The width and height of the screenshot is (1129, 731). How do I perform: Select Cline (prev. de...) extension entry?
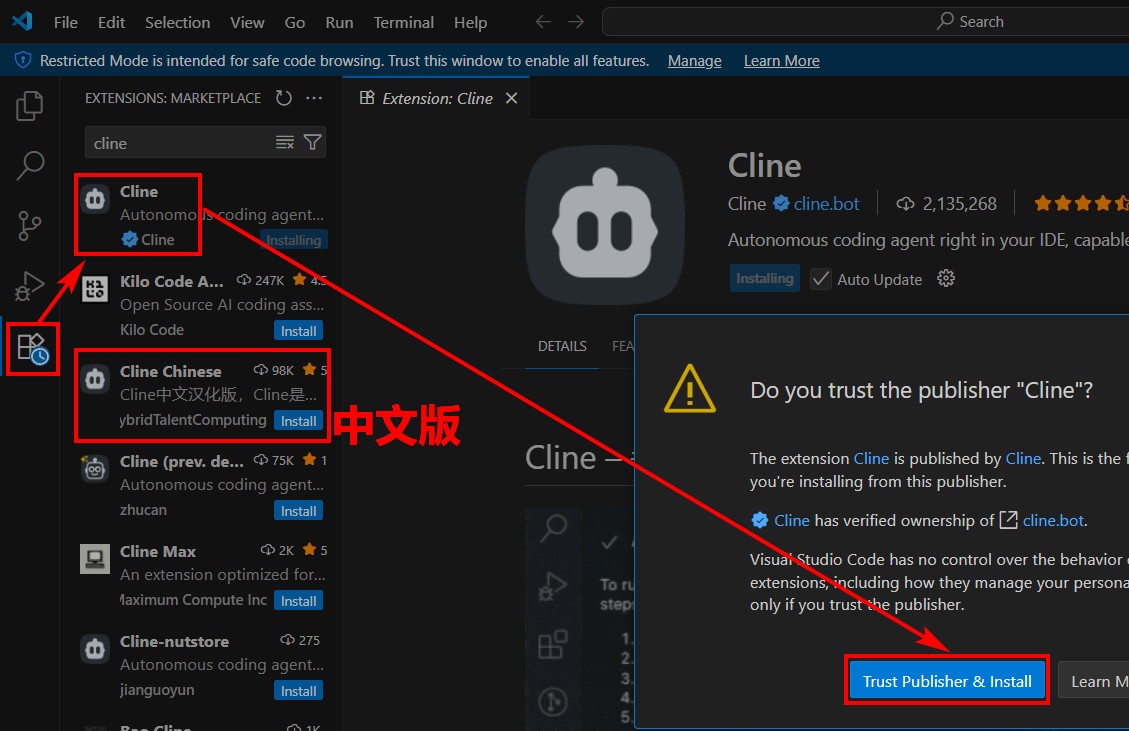[x=202, y=485]
